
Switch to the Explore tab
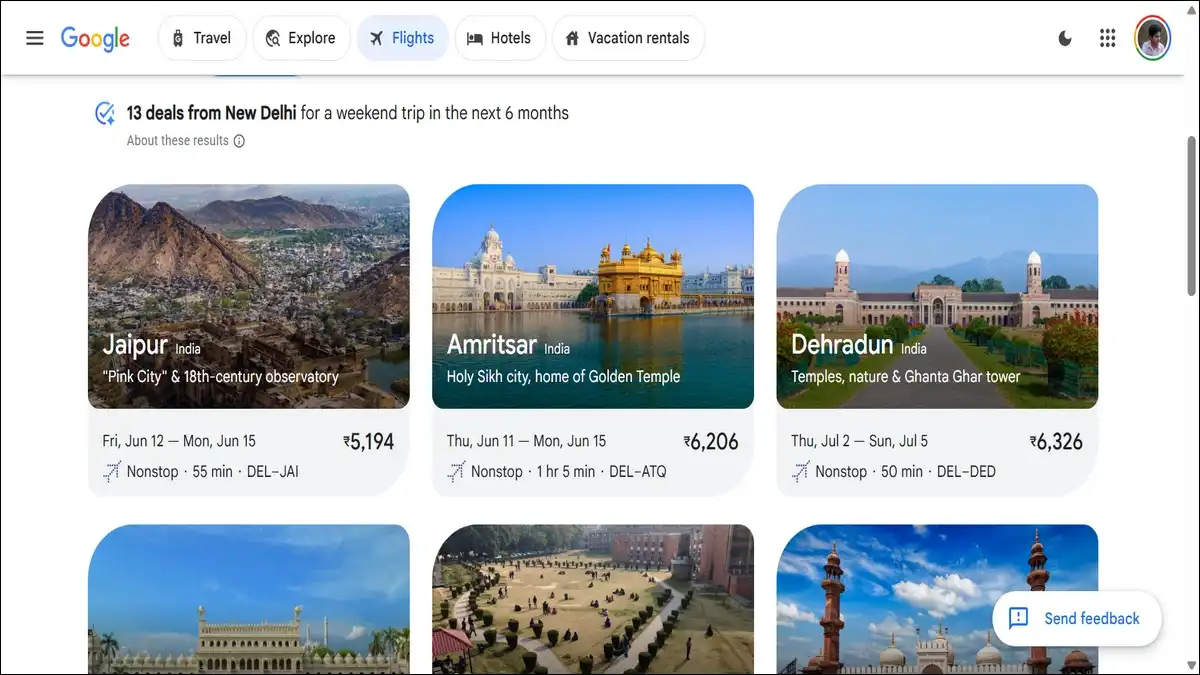[x=301, y=38]
